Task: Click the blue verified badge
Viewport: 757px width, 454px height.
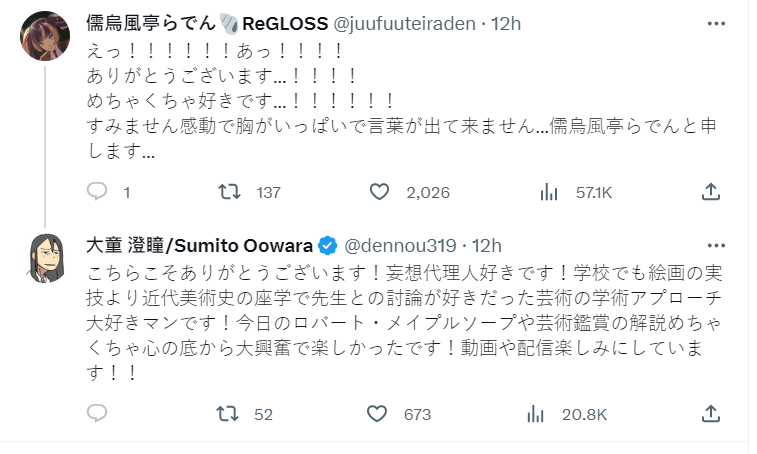Action: 328,245
